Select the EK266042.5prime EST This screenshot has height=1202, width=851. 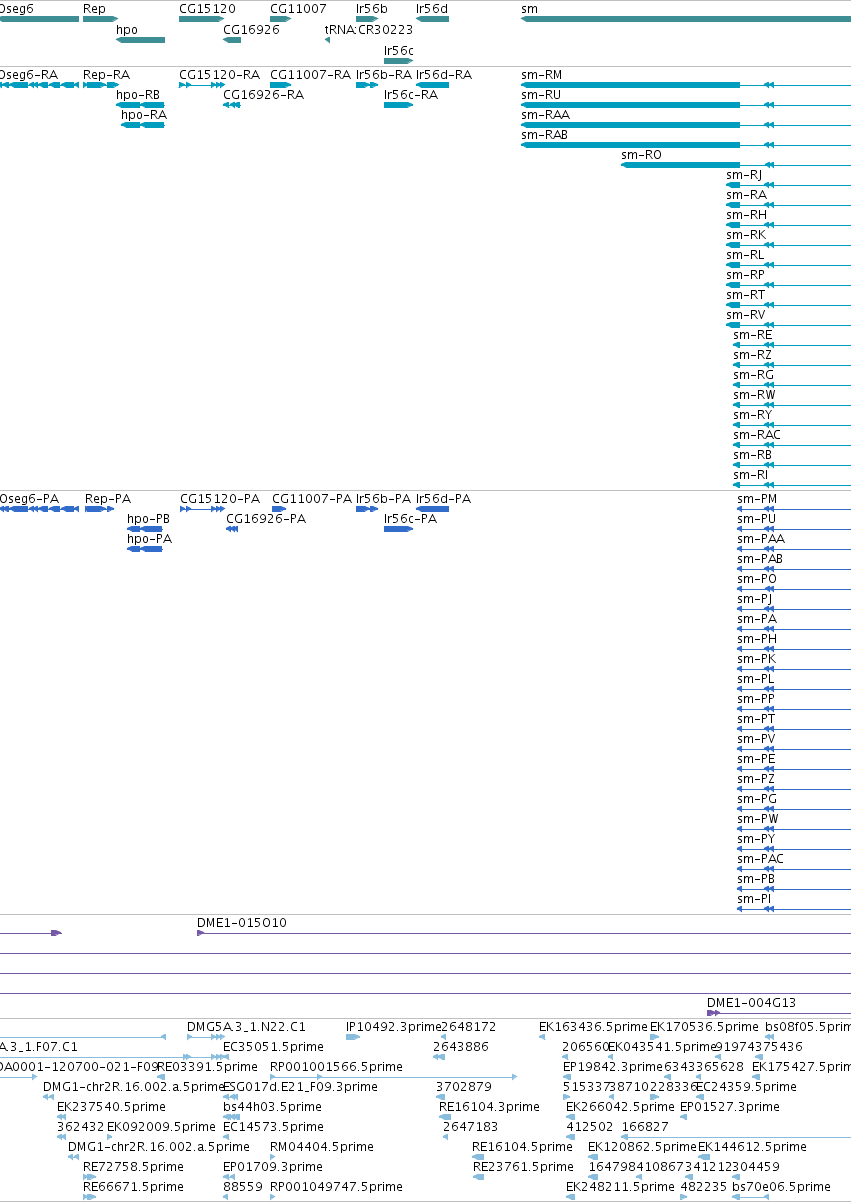pos(570,1117)
